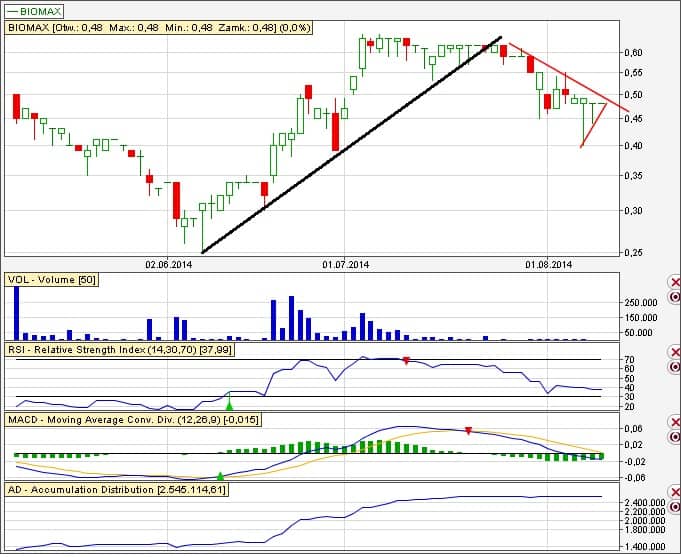681x557 pixels.
Task: Click red sell signal triangle on MACD
Action: tap(468, 430)
